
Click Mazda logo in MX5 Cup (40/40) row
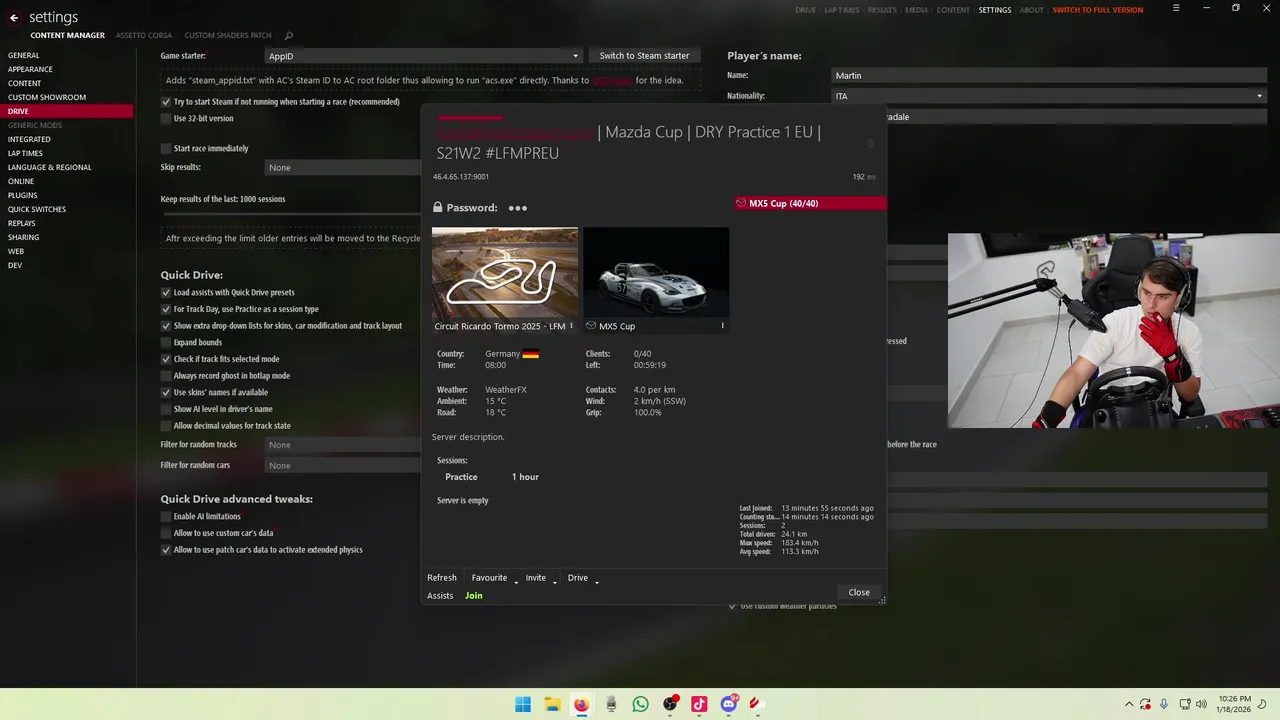coord(741,203)
